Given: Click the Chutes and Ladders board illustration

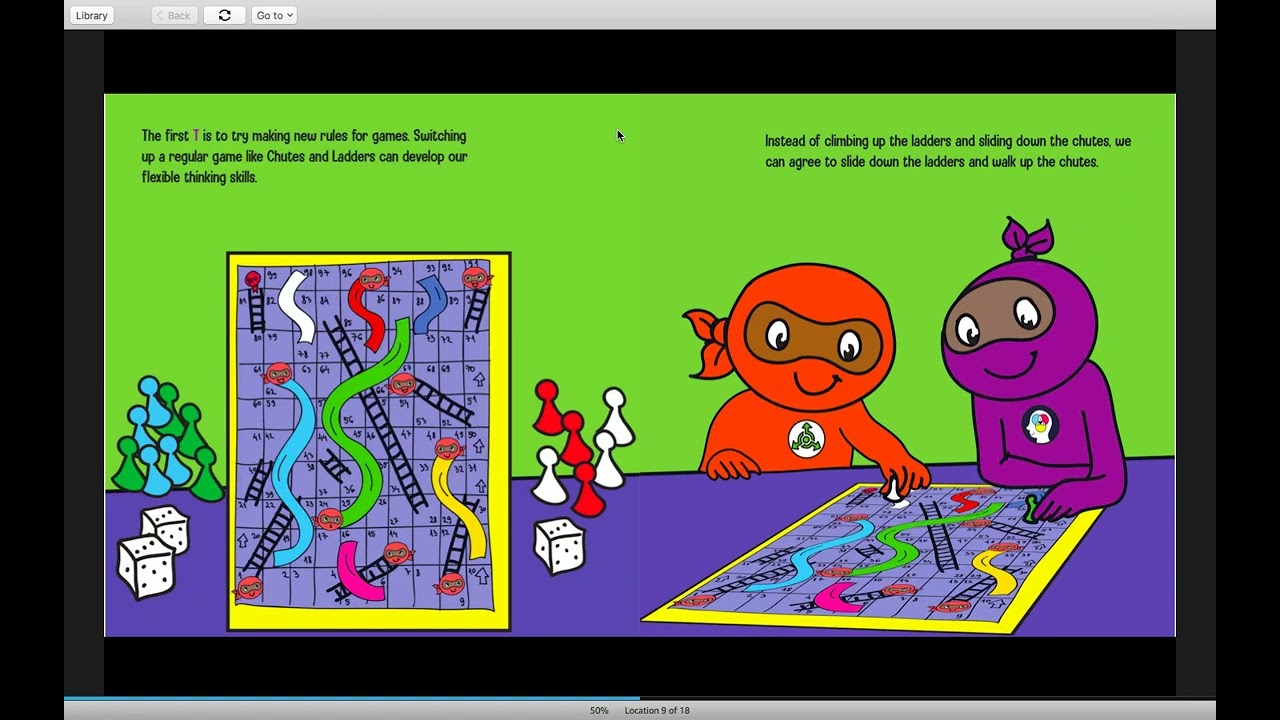Looking at the screenshot, I should click(369, 441).
